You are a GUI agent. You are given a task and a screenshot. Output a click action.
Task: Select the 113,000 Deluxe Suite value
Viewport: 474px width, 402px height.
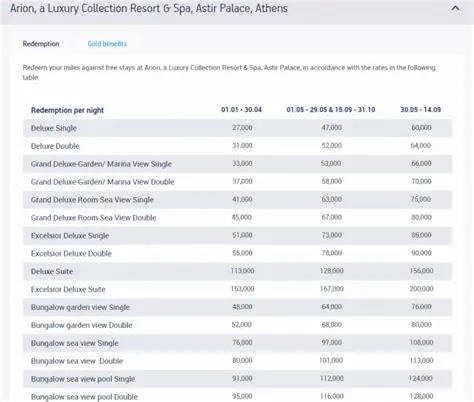[x=242, y=271]
